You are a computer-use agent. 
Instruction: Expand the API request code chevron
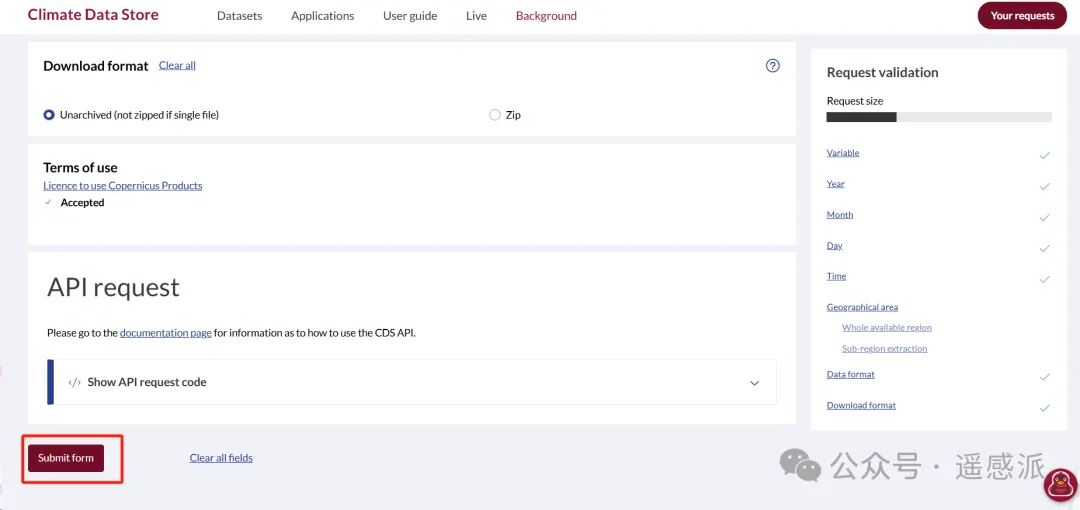(754, 382)
